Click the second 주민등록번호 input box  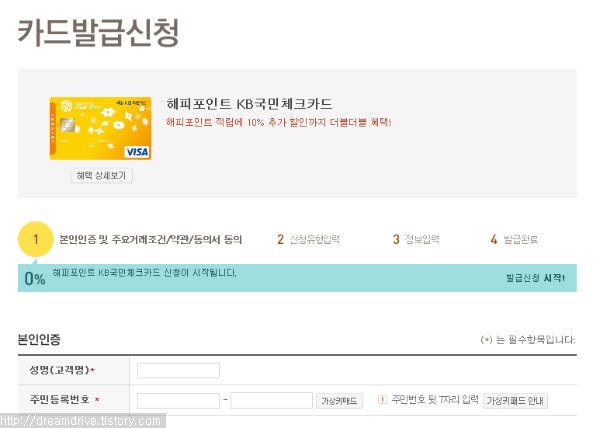(x=271, y=400)
